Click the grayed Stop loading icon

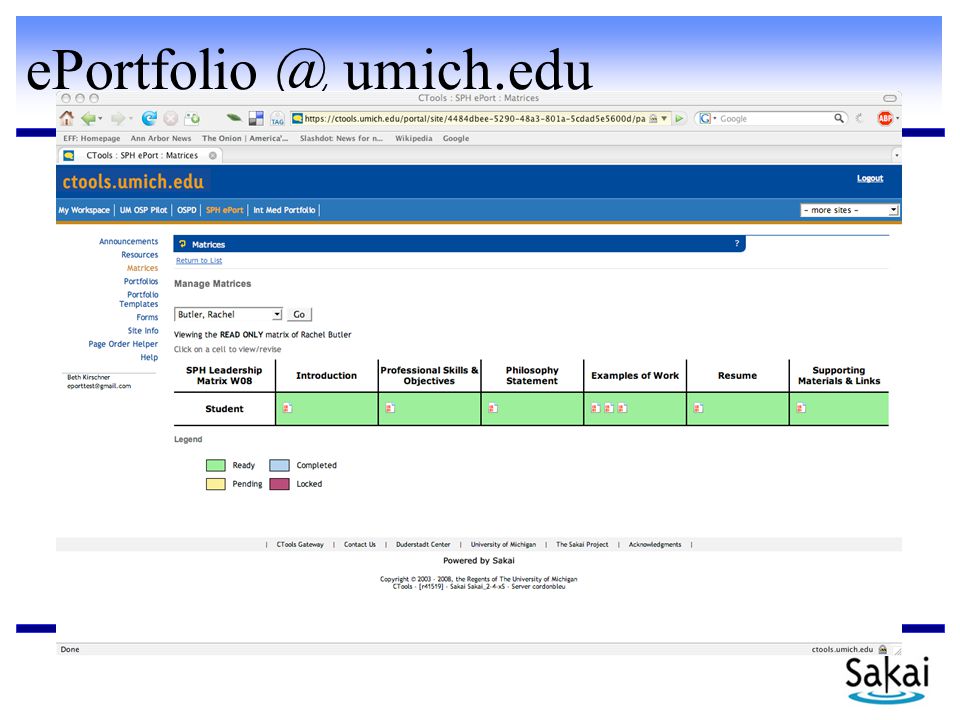click(x=171, y=118)
